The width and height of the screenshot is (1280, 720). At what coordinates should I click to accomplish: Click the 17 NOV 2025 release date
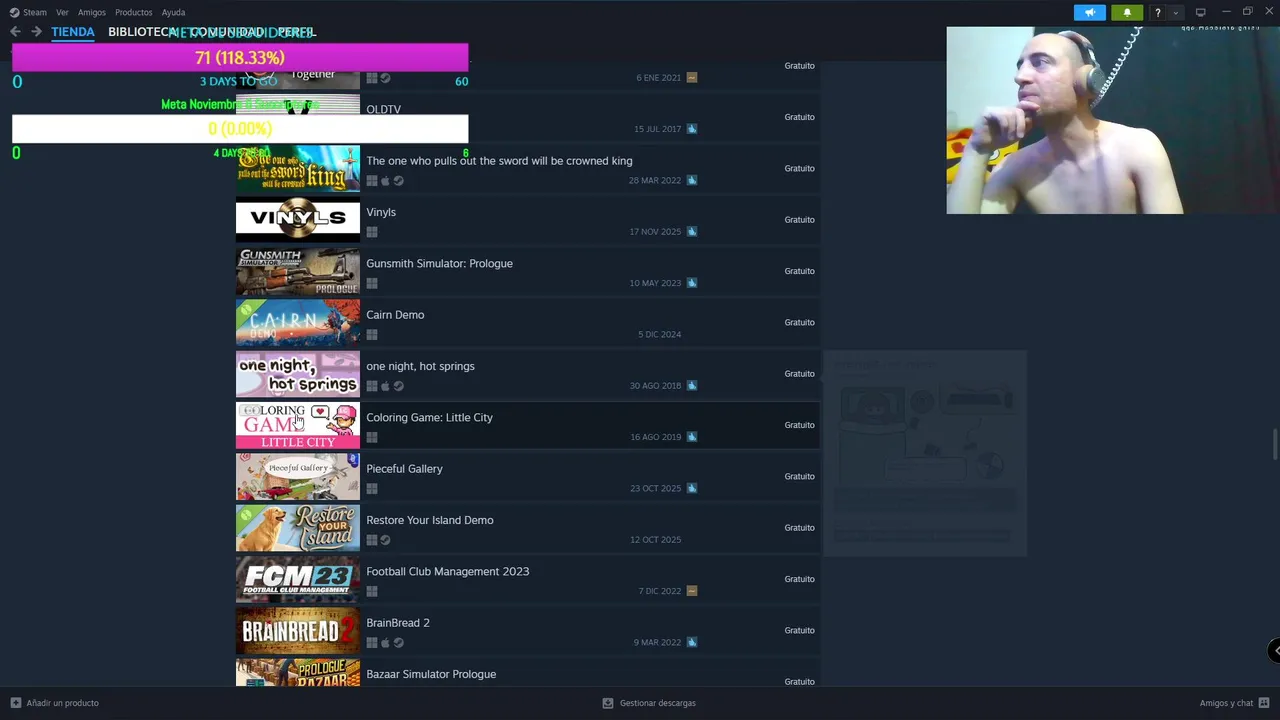tap(655, 232)
